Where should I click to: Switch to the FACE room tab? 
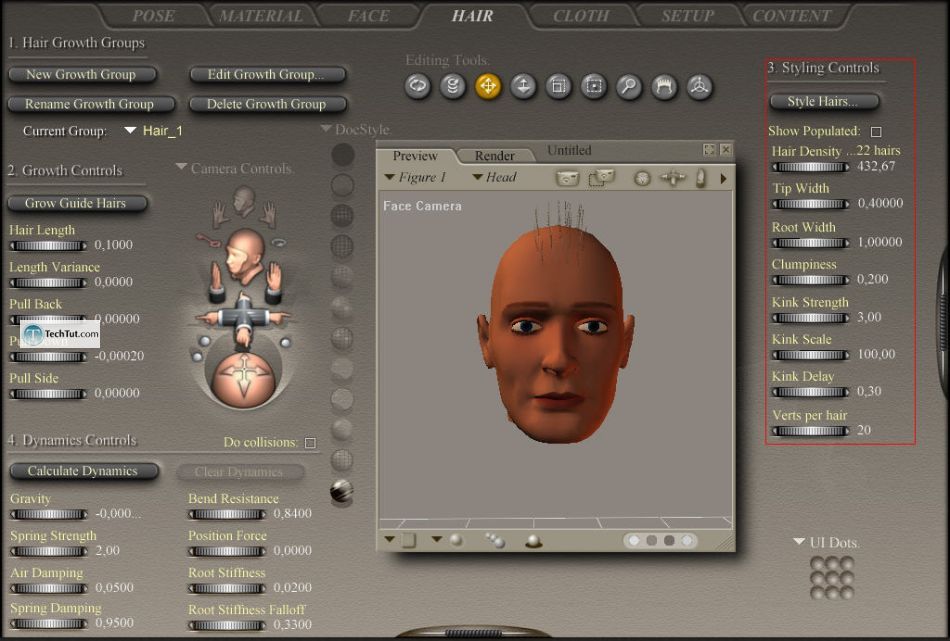click(368, 16)
